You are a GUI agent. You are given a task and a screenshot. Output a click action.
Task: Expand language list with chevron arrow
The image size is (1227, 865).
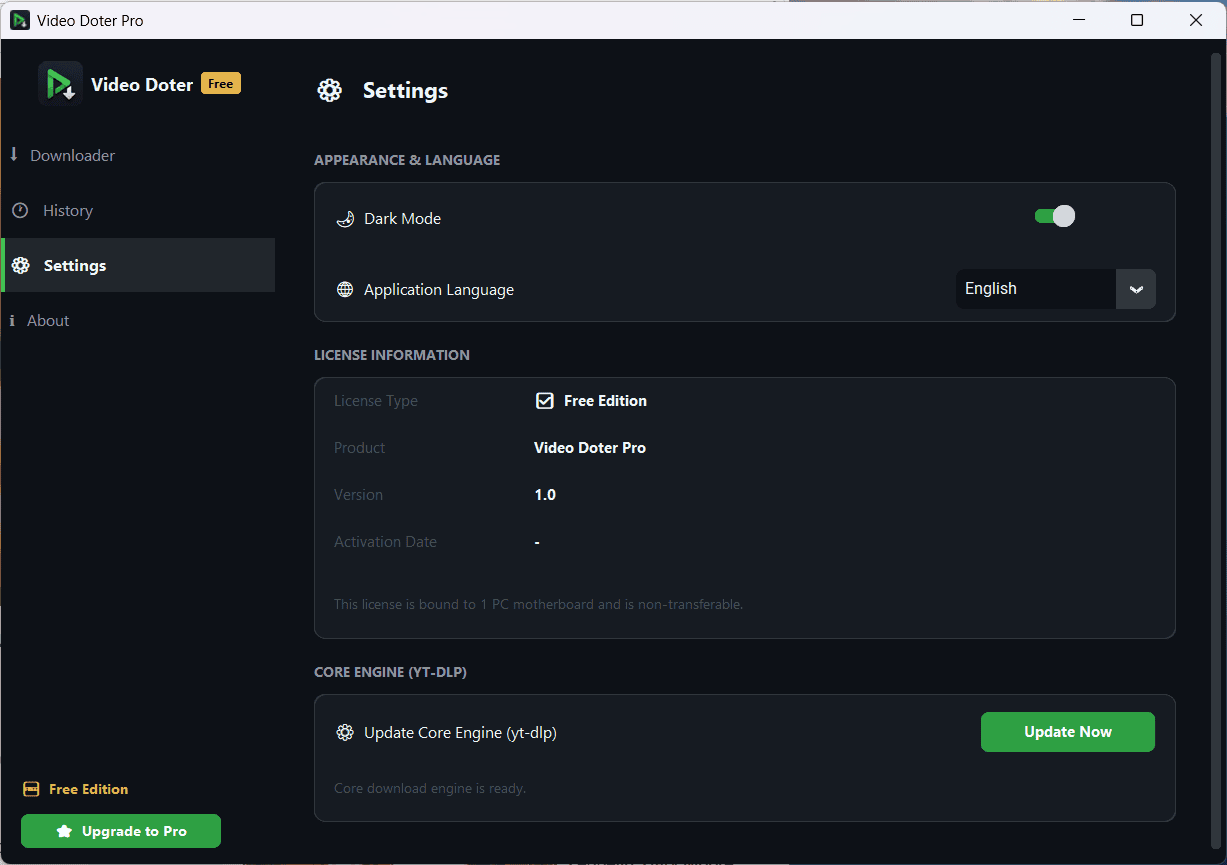1136,289
